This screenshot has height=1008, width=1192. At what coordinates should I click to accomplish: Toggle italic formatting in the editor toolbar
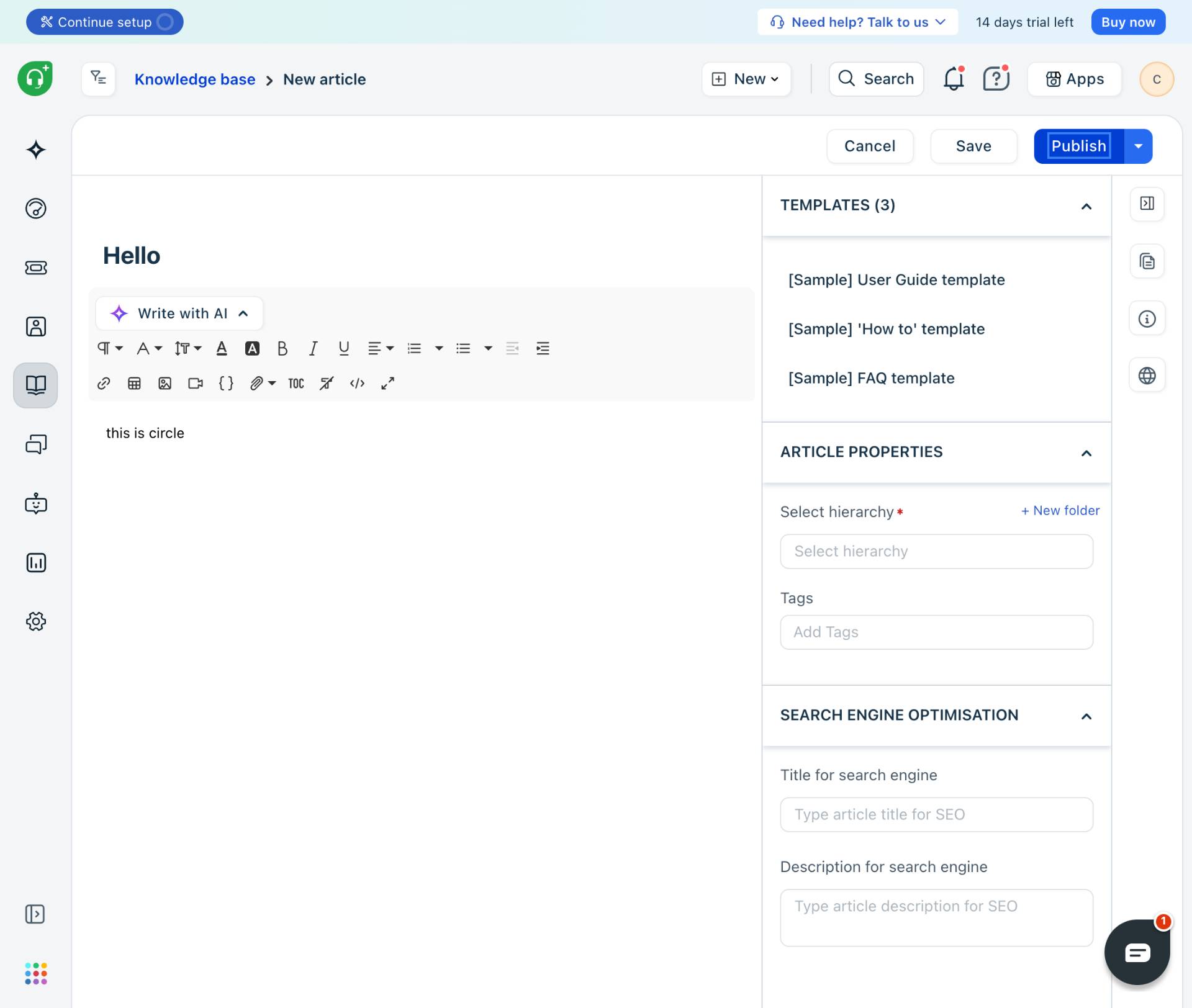[x=313, y=348]
